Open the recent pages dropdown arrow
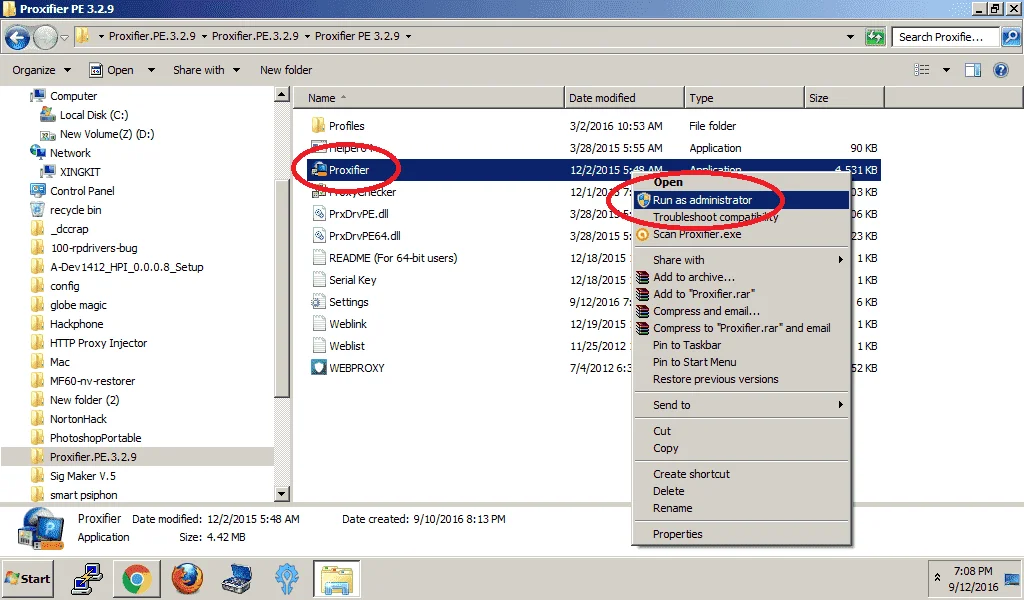1024x600 pixels. tap(64, 37)
